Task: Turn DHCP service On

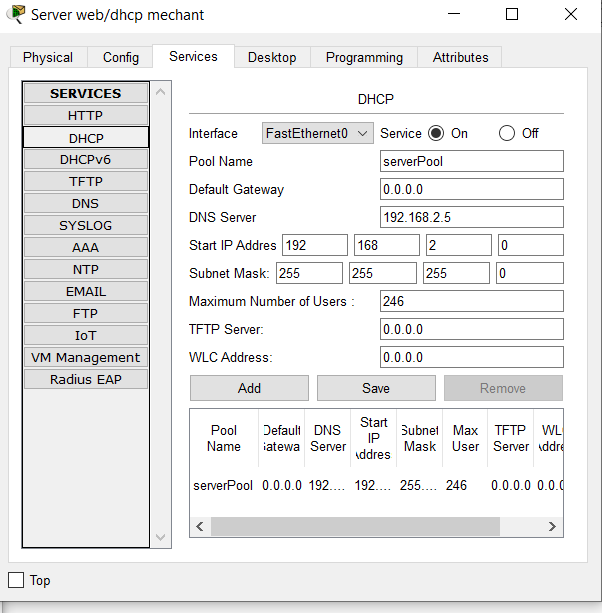Action: (x=436, y=133)
